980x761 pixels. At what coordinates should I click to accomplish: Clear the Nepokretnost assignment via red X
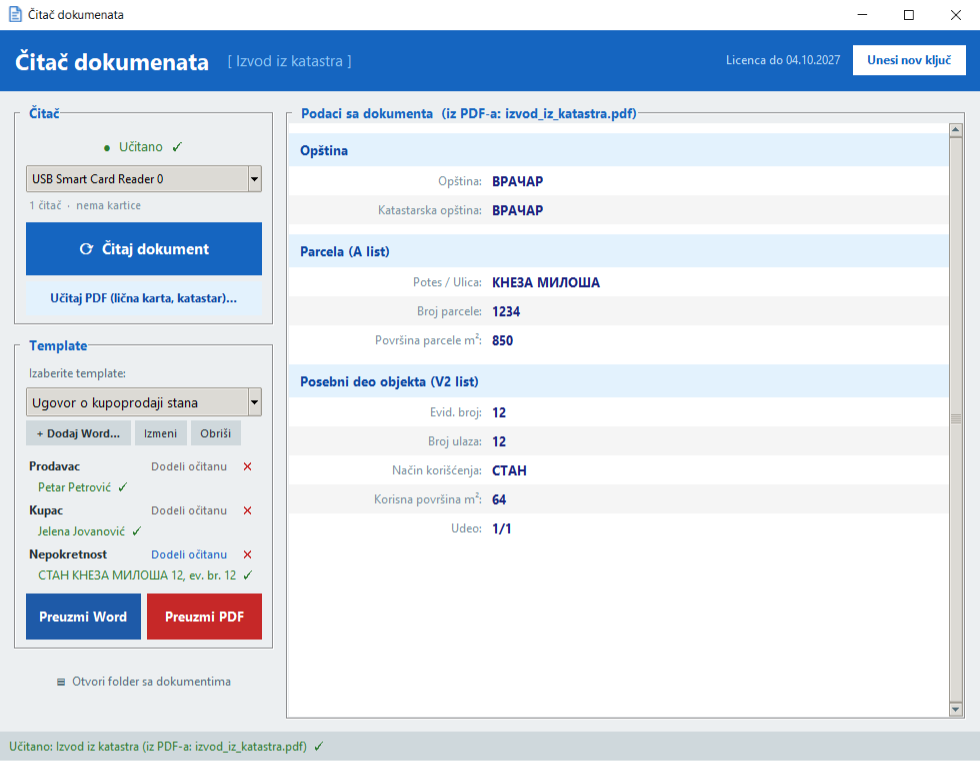(x=248, y=555)
